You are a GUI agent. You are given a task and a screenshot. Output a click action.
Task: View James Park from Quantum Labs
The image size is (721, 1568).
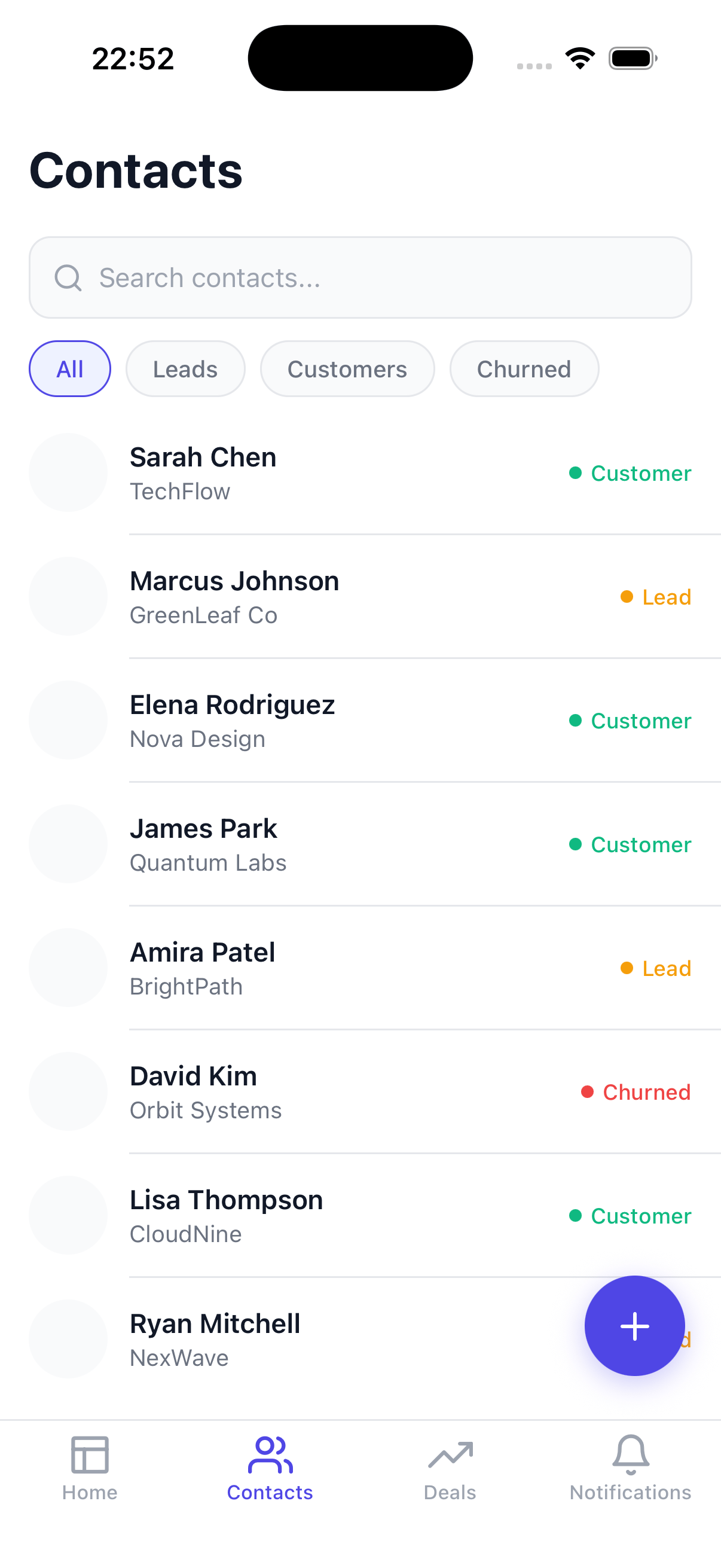point(360,844)
